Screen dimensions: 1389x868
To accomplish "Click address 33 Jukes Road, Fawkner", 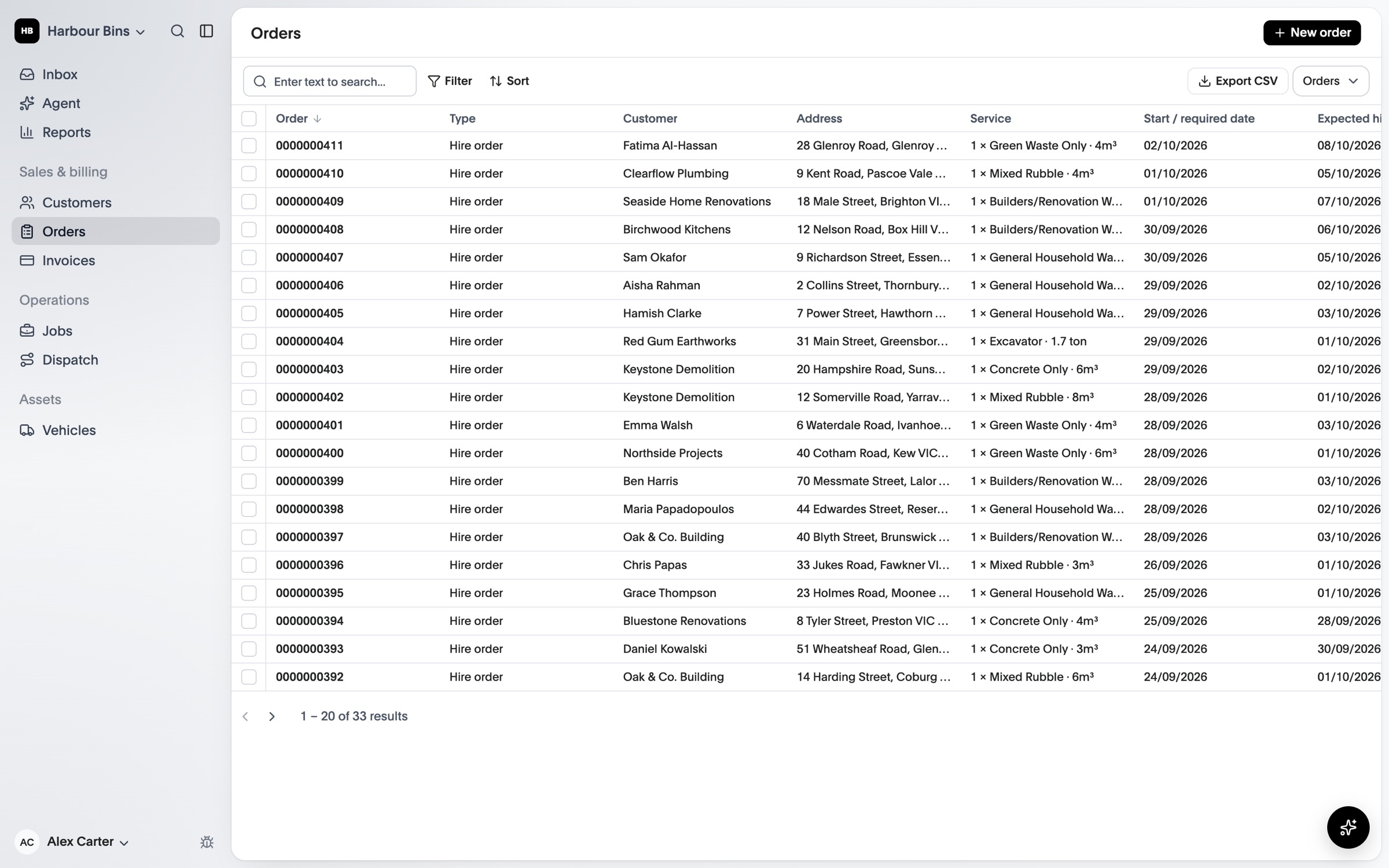I will pyautogui.click(x=873, y=565).
